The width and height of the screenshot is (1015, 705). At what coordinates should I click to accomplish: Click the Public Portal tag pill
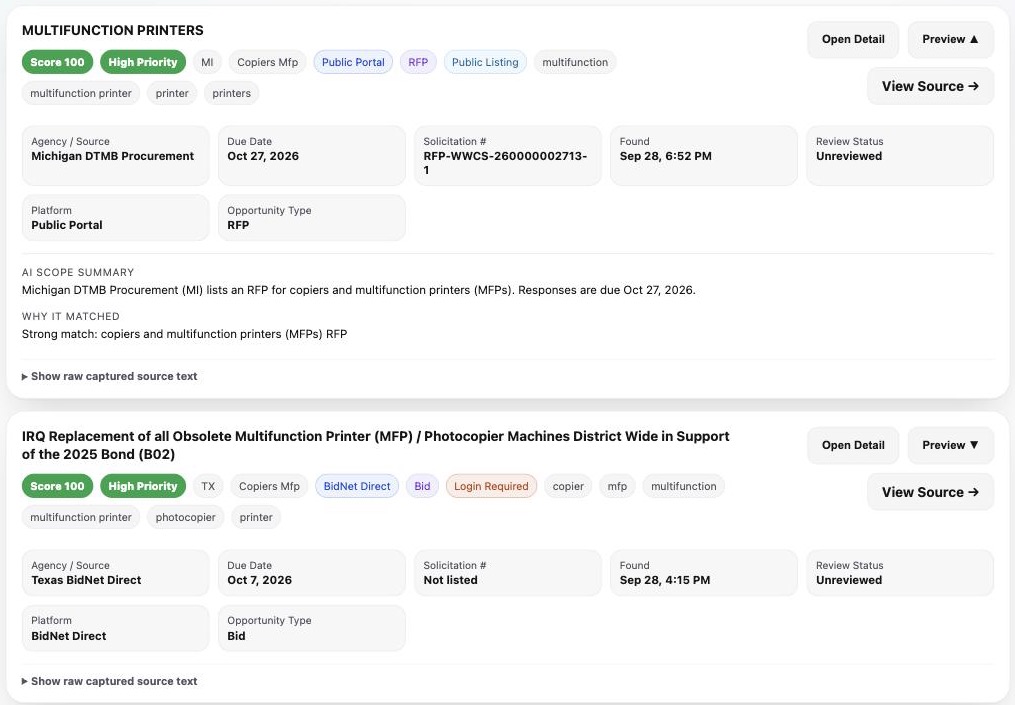click(x=353, y=62)
